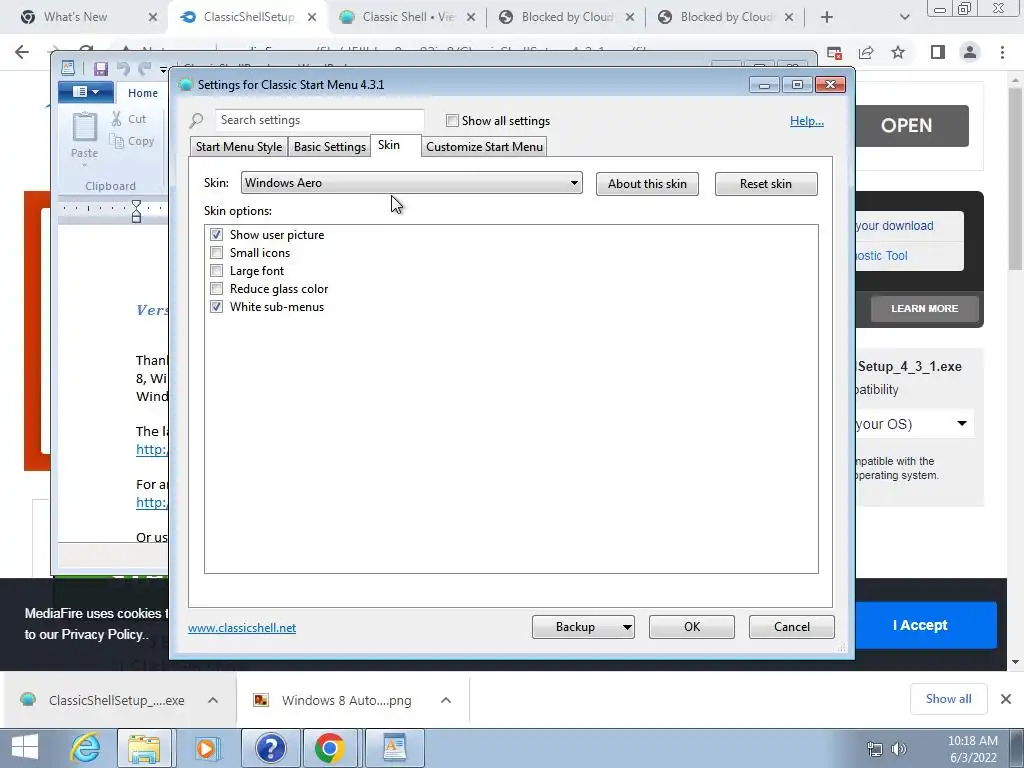Image resolution: width=1024 pixels, height=768 pixels.
Task: Click LEARN MORE on MediaFire page
Action: (925, 308)
